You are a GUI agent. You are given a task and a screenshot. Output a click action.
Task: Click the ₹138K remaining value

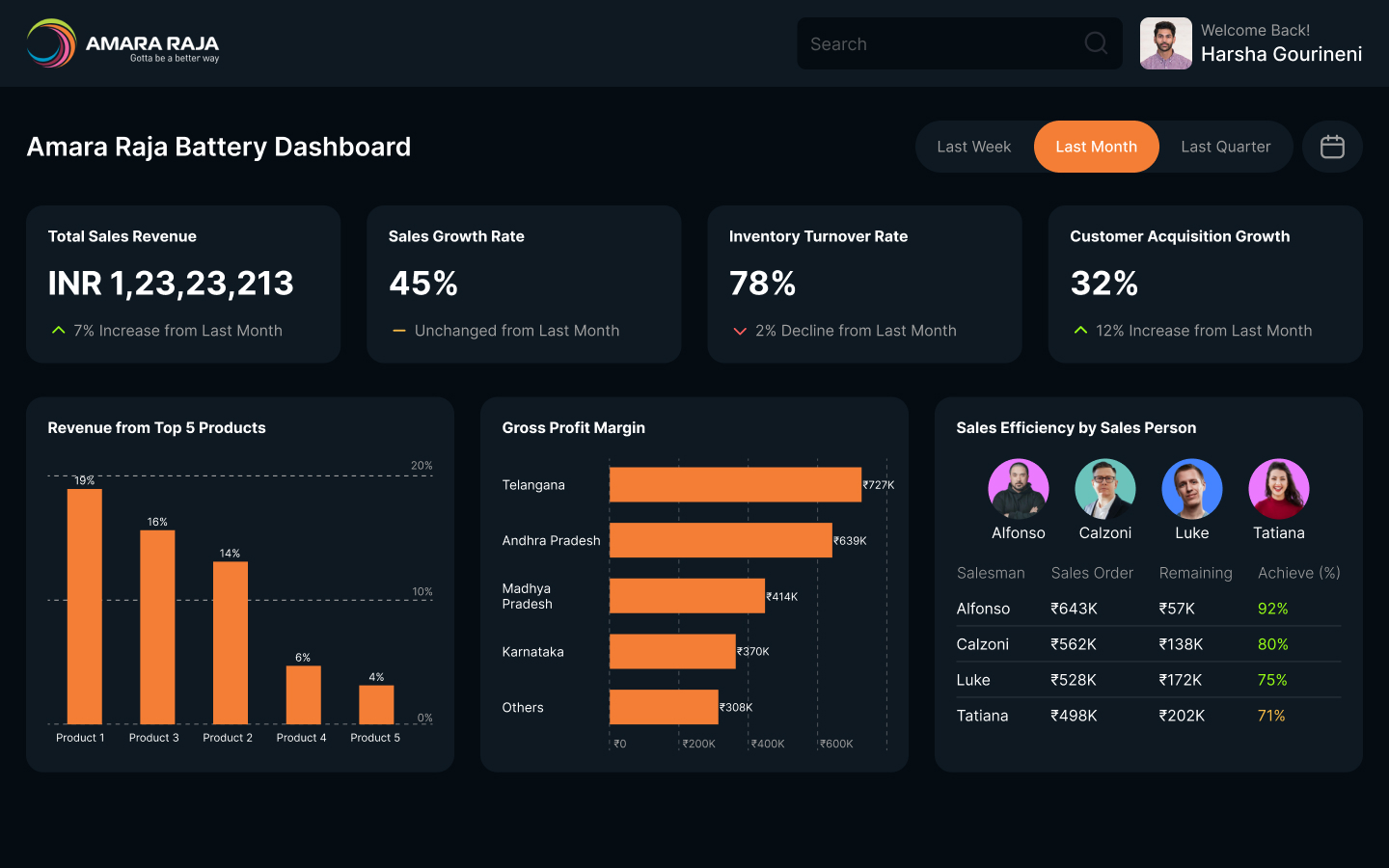click(x=1181, y=644)
